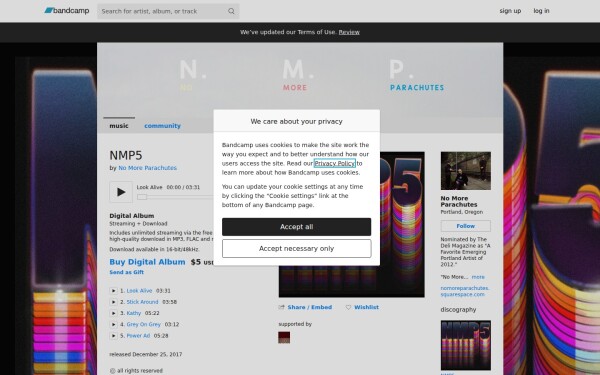600x375 pixels.
Task: Open the Kathy track link
Action: click(x=134, y=313)
